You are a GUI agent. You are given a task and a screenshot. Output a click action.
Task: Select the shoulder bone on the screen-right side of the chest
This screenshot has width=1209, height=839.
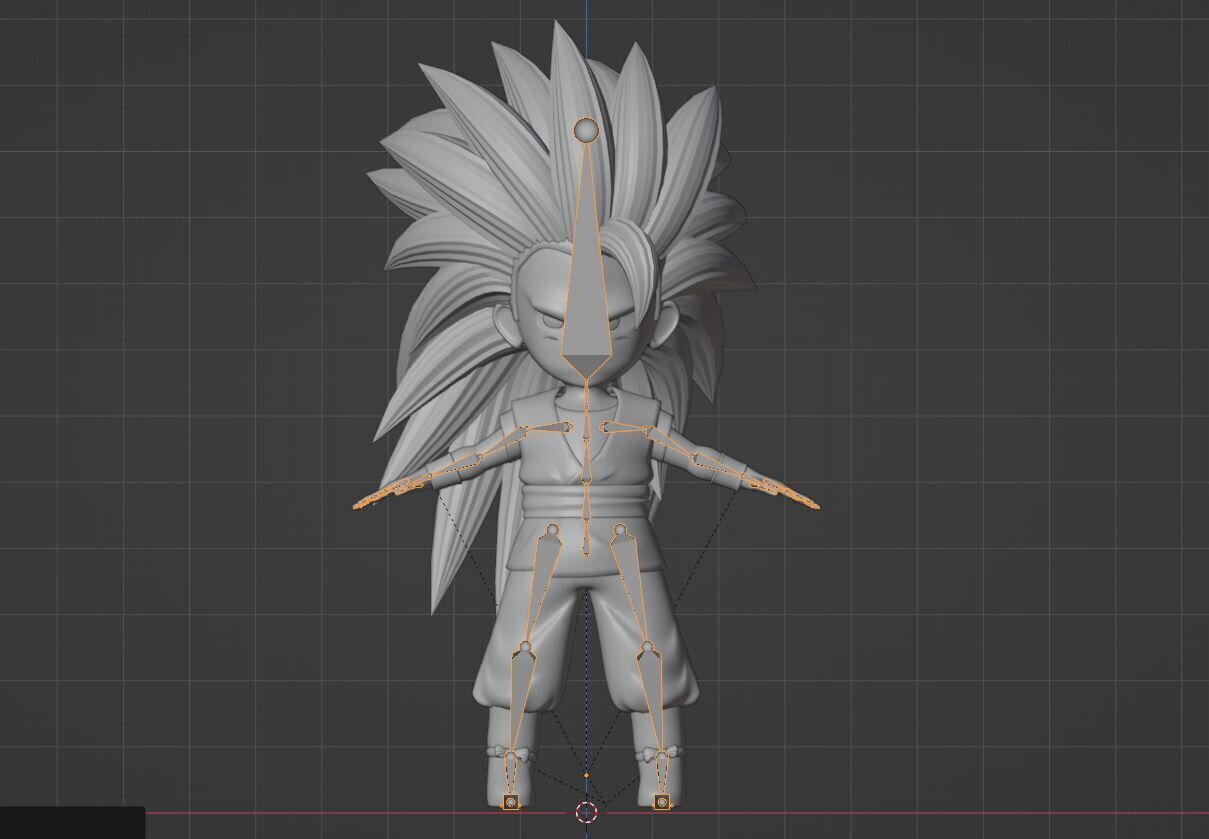(624, 428)
